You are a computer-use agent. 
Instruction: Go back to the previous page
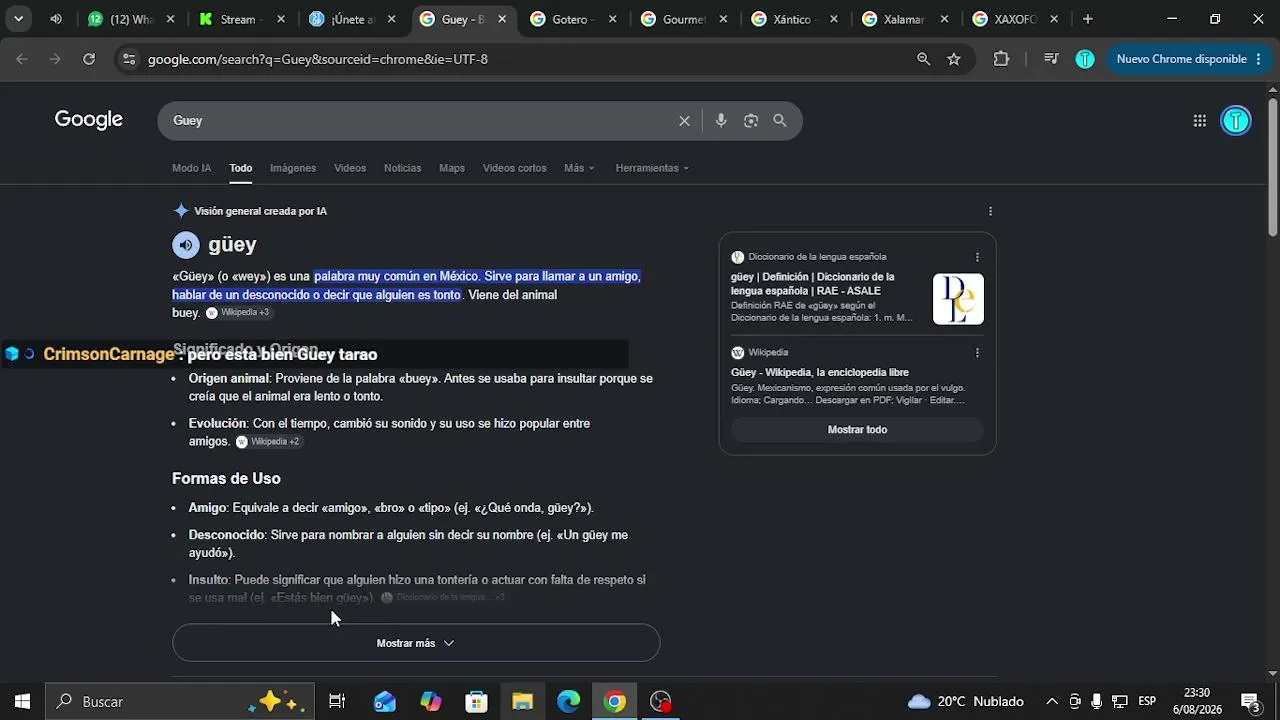point(22,59)
